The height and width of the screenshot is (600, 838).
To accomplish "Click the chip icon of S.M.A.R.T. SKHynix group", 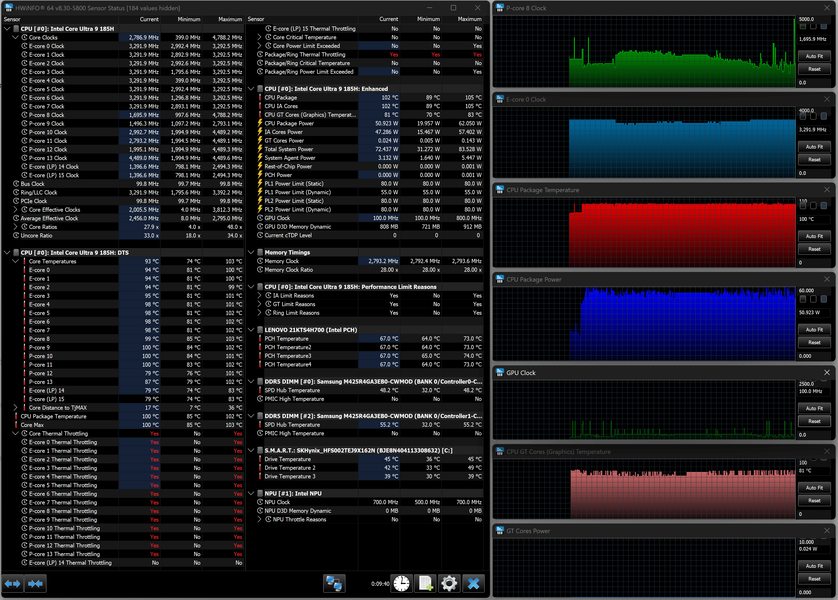I will click(260, 450).
